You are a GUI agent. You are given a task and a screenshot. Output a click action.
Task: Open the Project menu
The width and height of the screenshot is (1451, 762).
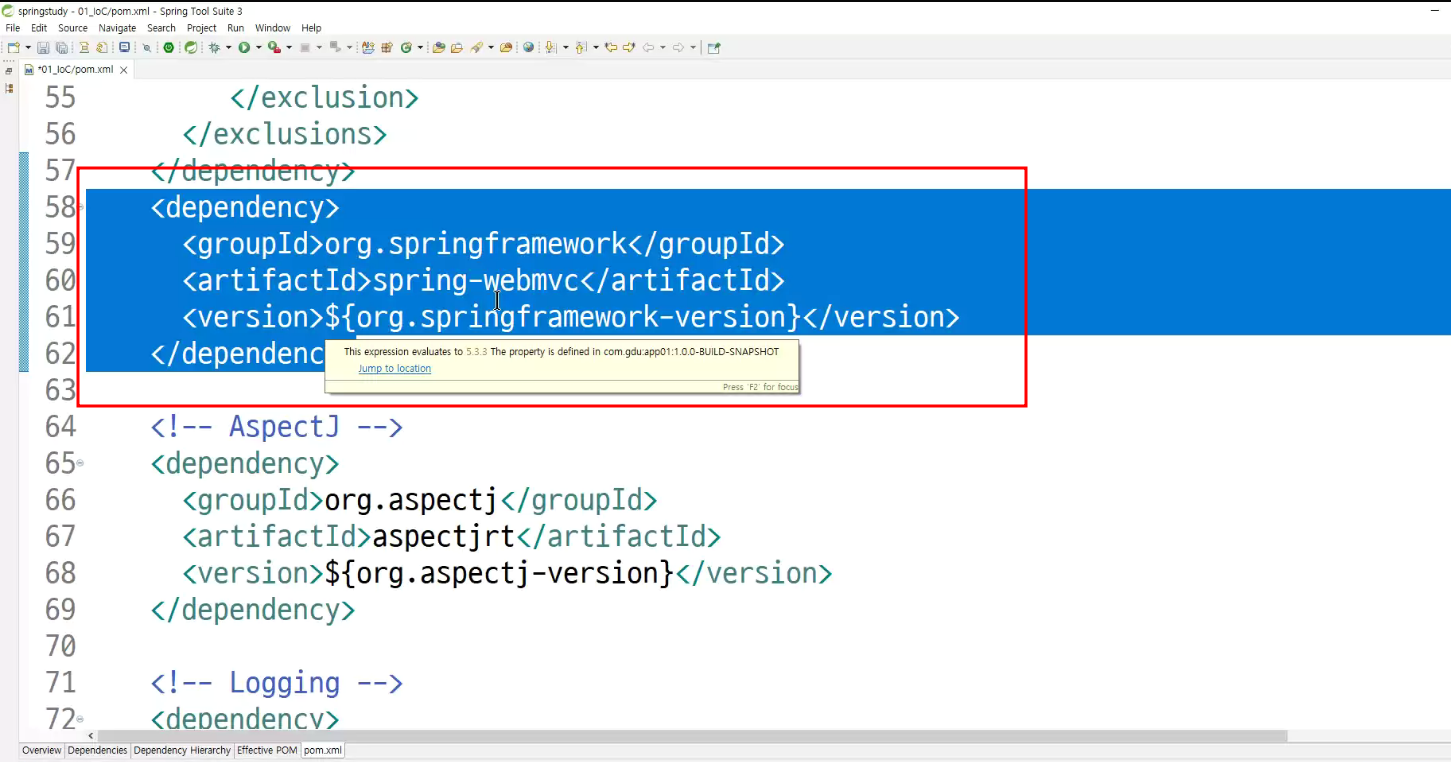point(202,28)
